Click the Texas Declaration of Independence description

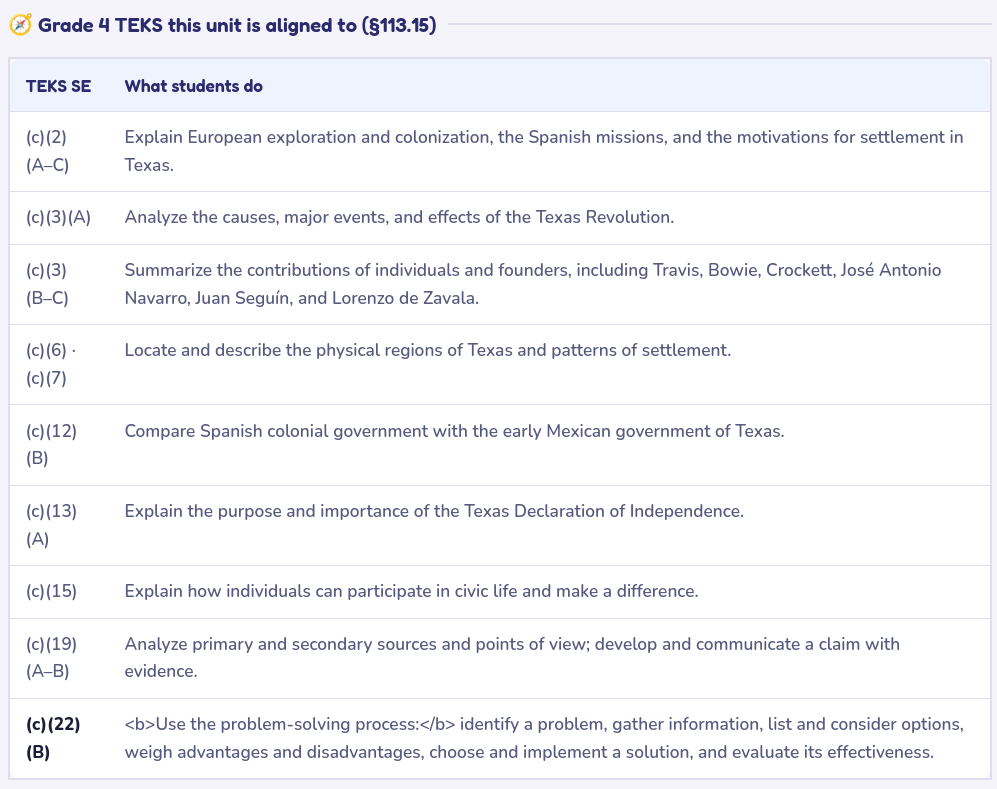point(434,511)
